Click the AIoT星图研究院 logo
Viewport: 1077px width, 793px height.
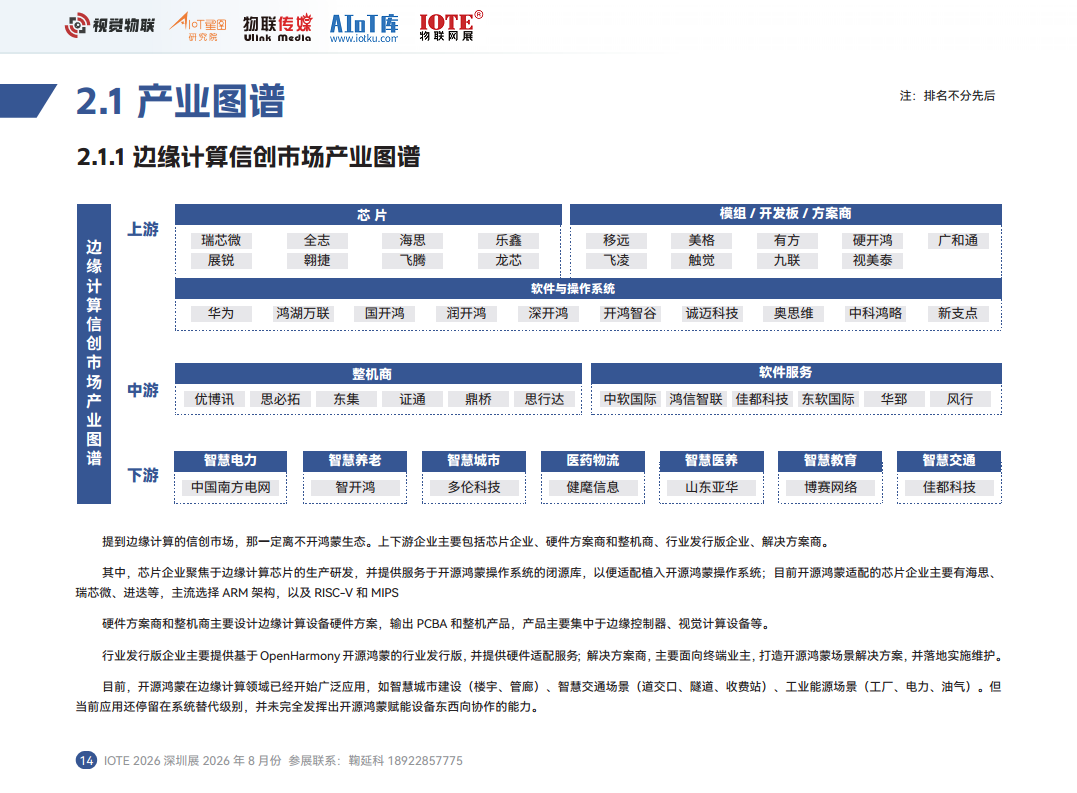tap(199, 26)
